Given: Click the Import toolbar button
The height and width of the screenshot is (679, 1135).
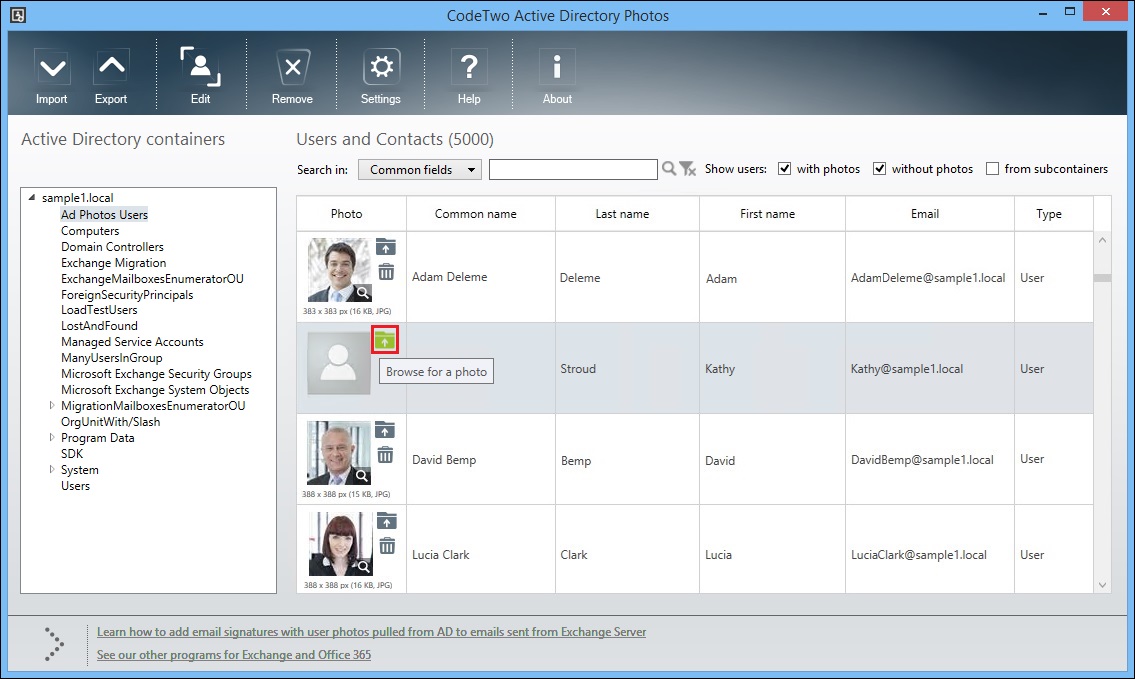Looking at the screenshot, I should point(51,77).
